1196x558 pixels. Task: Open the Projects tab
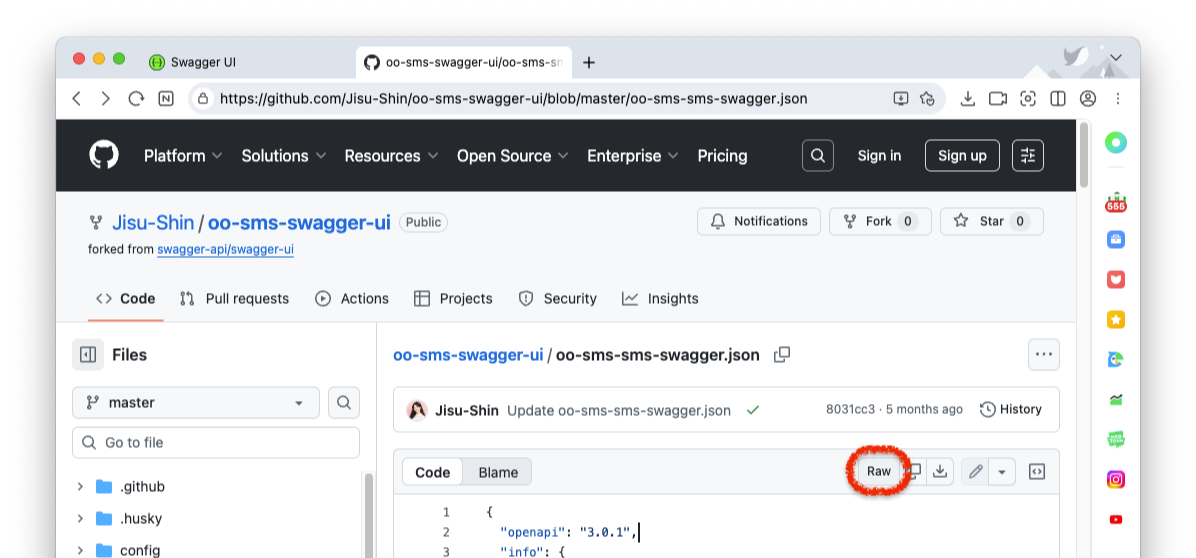pos(453,299)
